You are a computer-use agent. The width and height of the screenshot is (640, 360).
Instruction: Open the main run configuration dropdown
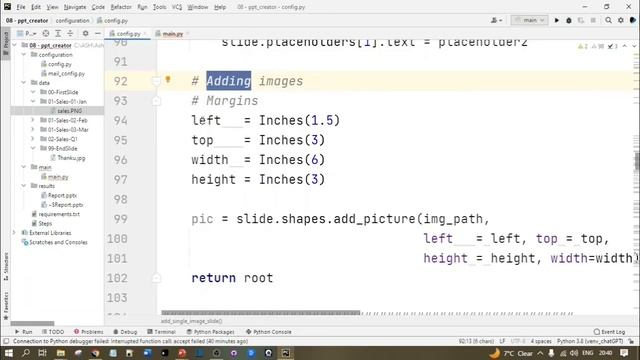(x=529, y=20)
